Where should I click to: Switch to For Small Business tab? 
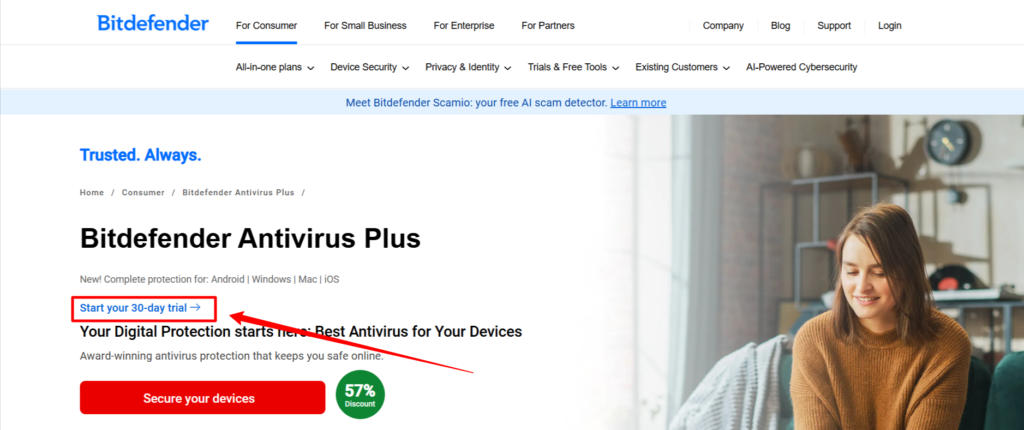(x=365, y=25)
